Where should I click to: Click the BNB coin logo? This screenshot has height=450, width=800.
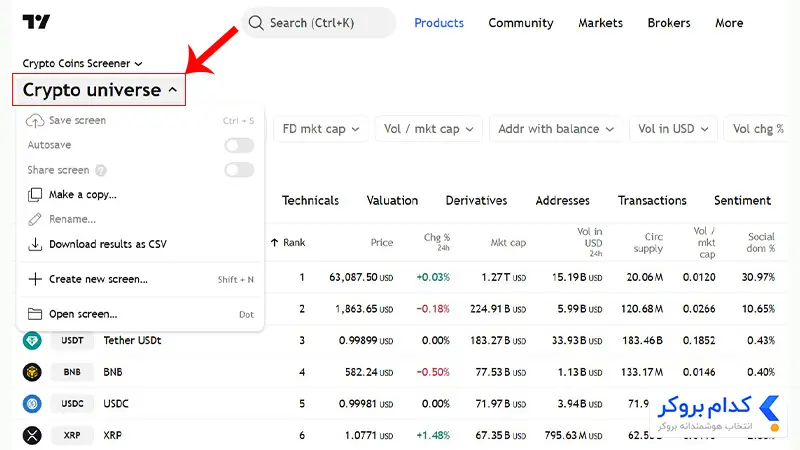[x=32, y=372]
